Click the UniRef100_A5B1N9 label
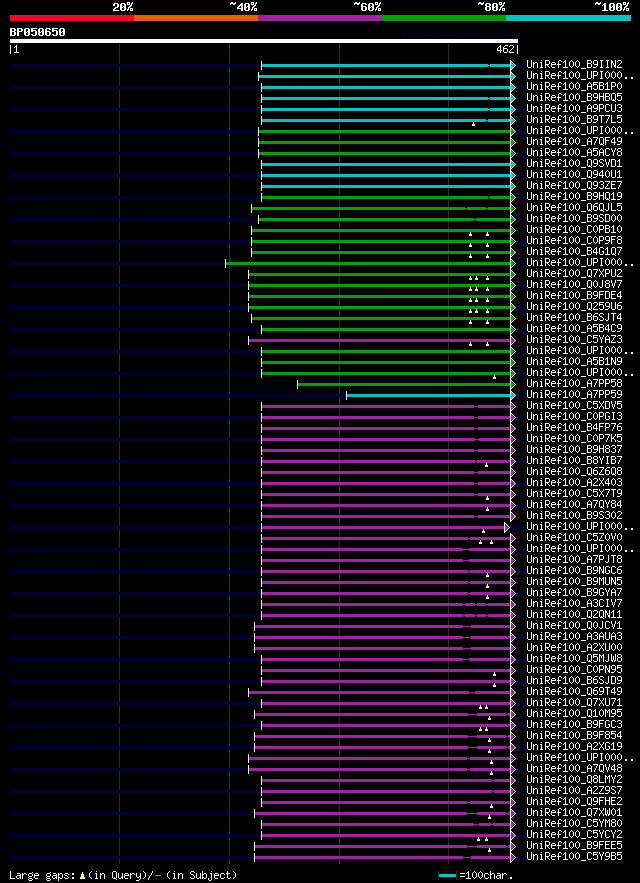The width and height of the screenshot is (640, 883). [574, 362]
